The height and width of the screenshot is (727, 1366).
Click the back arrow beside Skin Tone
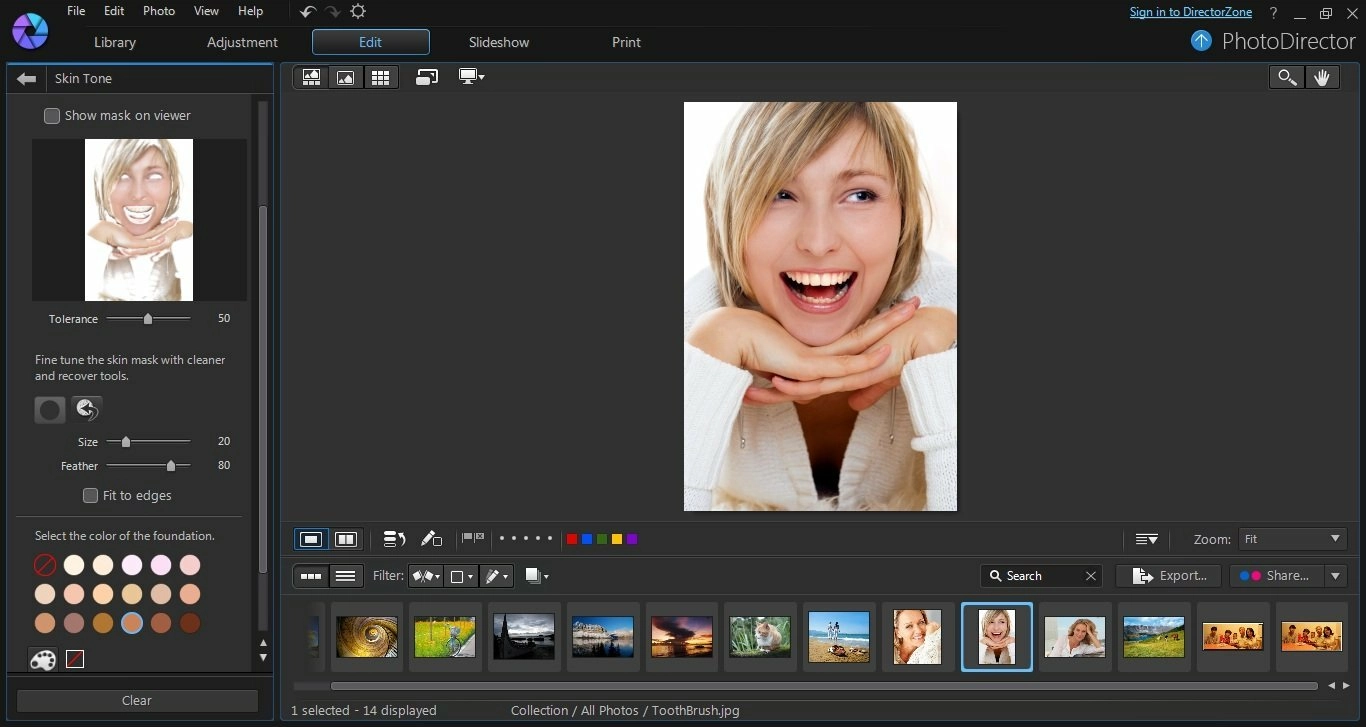coord(27,79)
